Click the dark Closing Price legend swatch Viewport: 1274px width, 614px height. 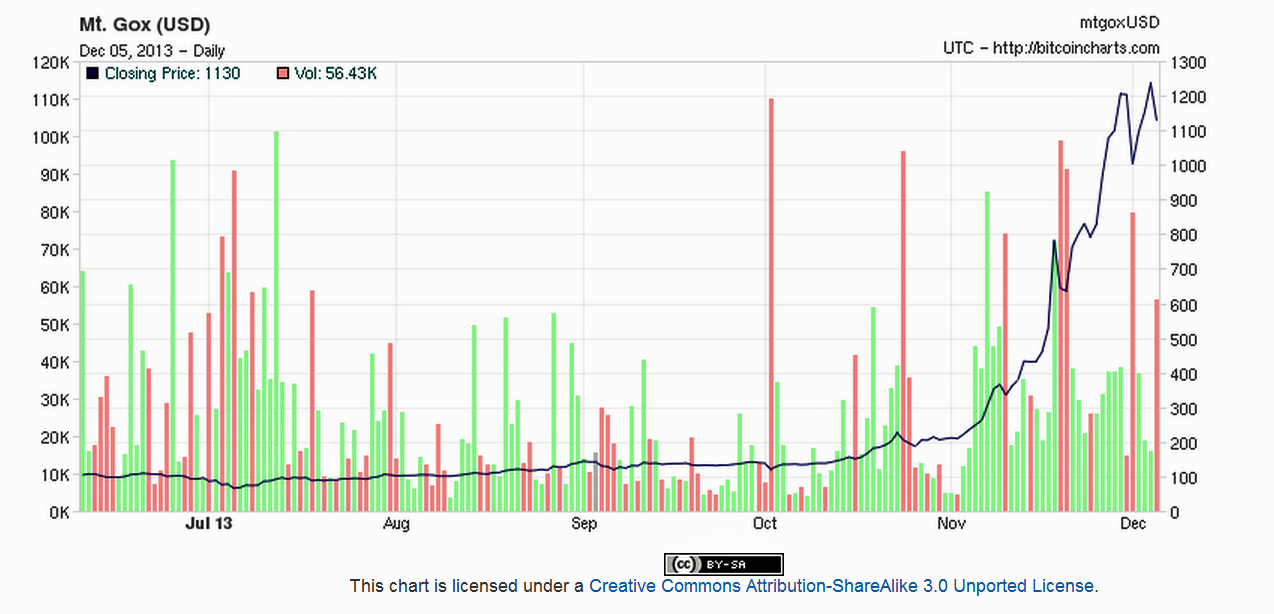[x=93, y=73]
